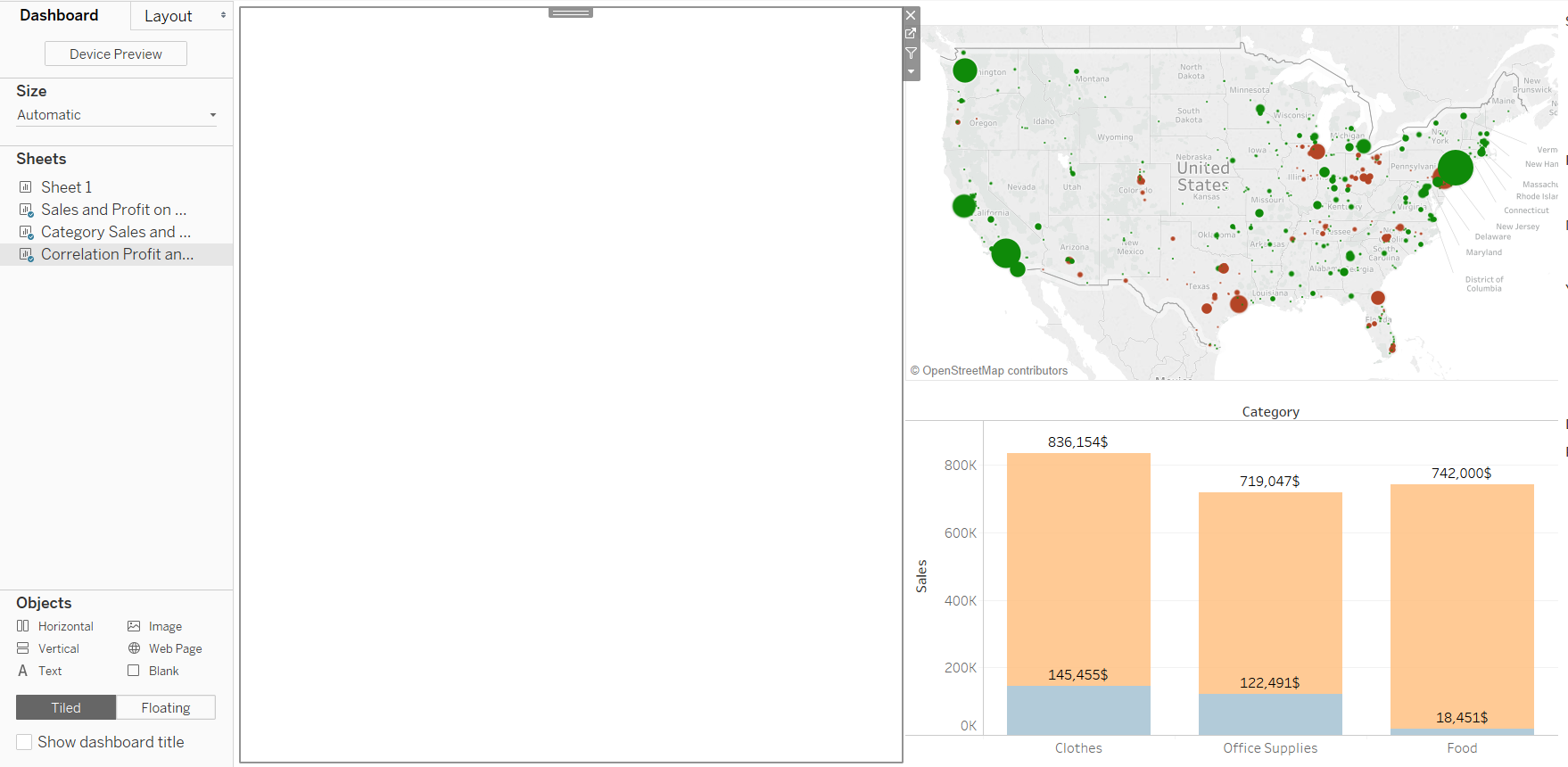1568x767 pixels.
Task: Switch to Tiled layout mode
Action: click(66, 707)
